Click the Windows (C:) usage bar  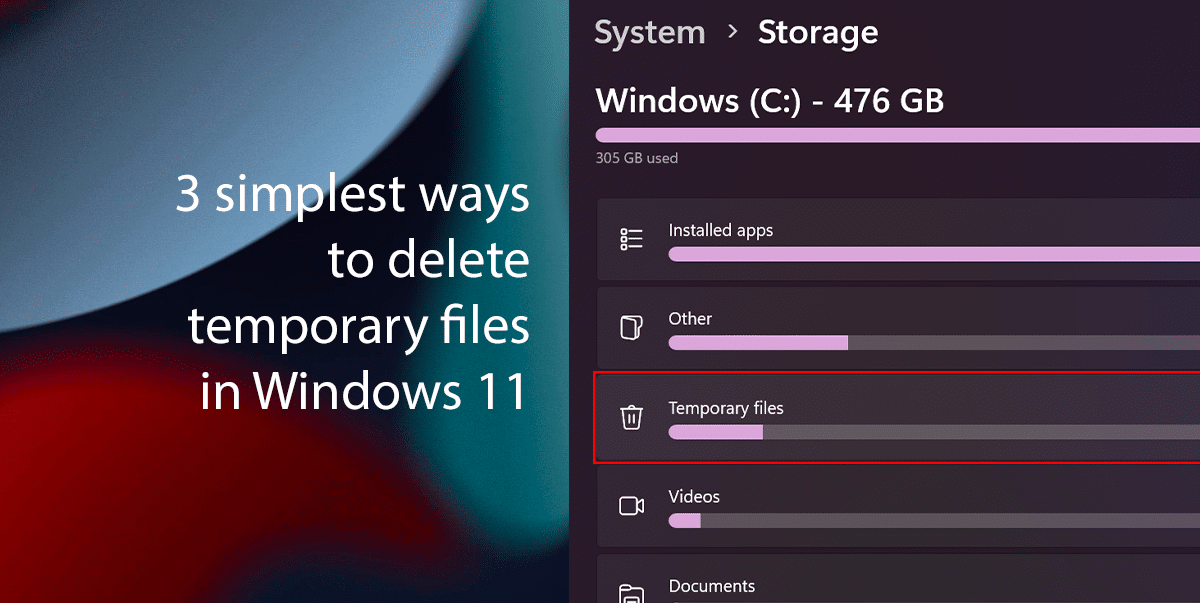coord(890,133)
